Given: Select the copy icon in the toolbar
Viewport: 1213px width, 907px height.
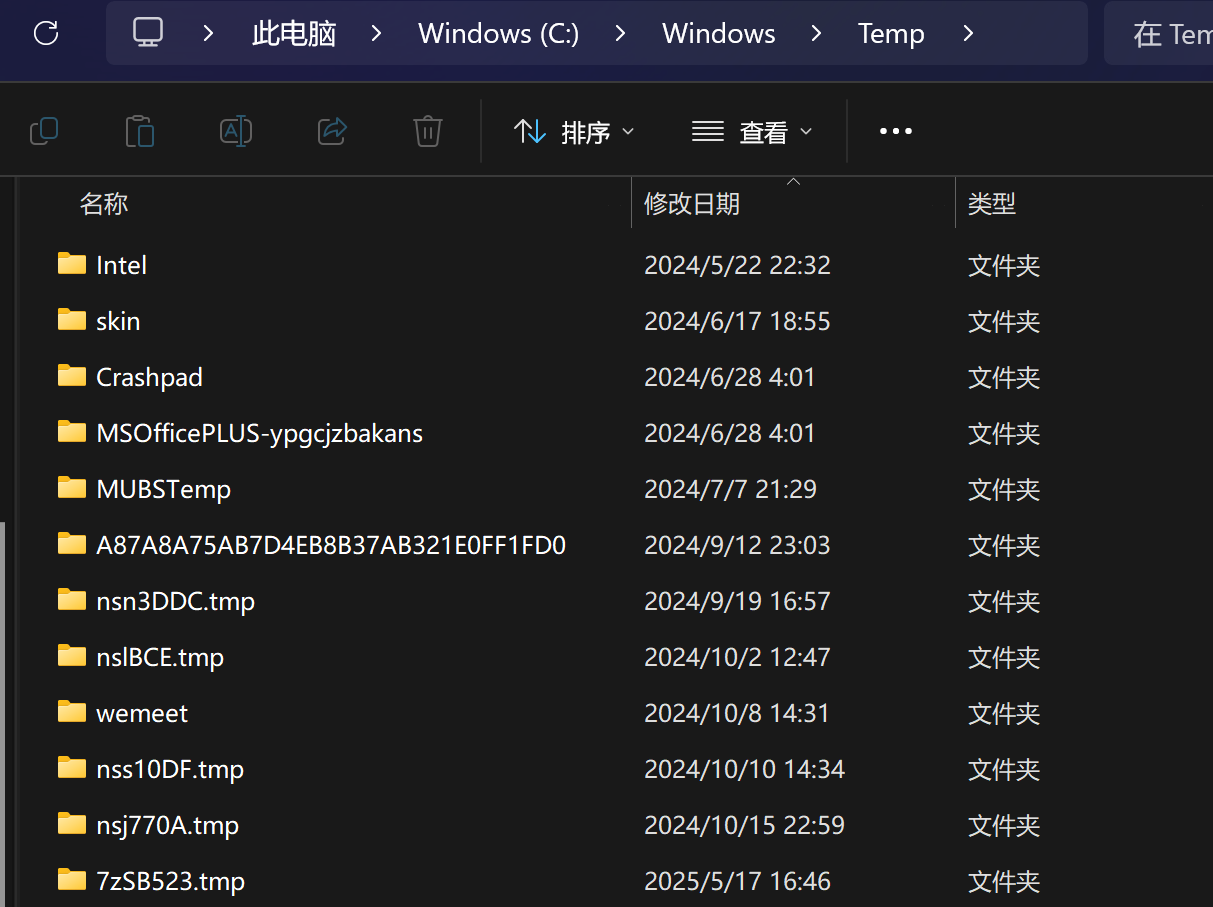Looking at the screenshot, I should (43, 130).
